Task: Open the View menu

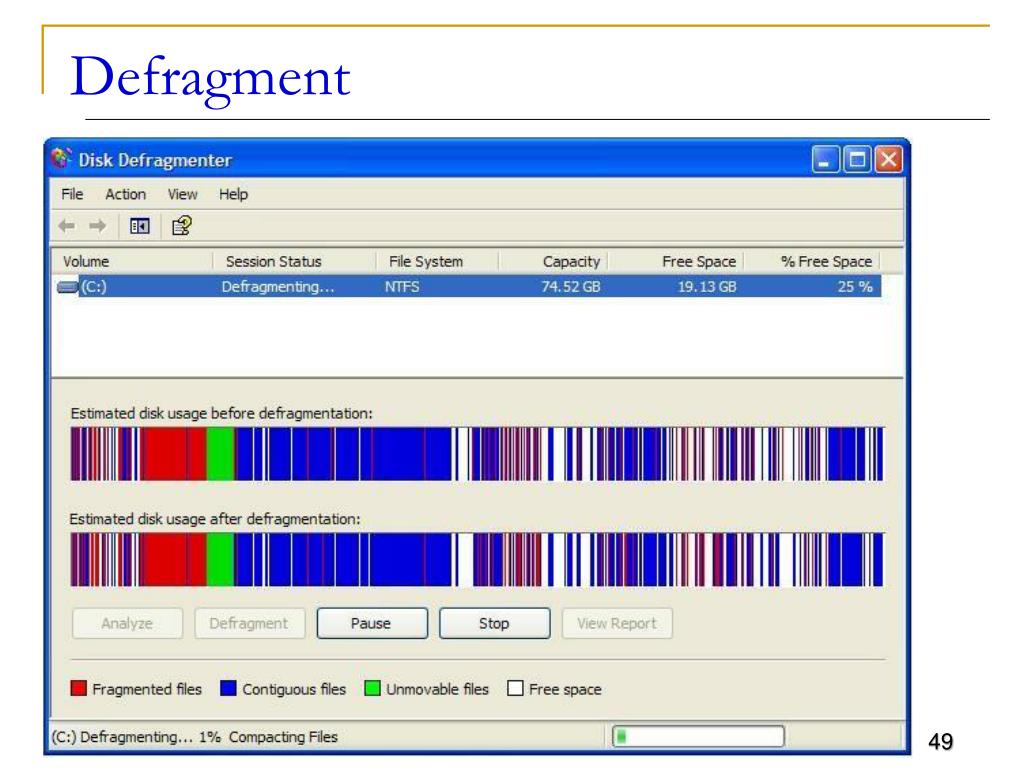Action: pos(182,194)
